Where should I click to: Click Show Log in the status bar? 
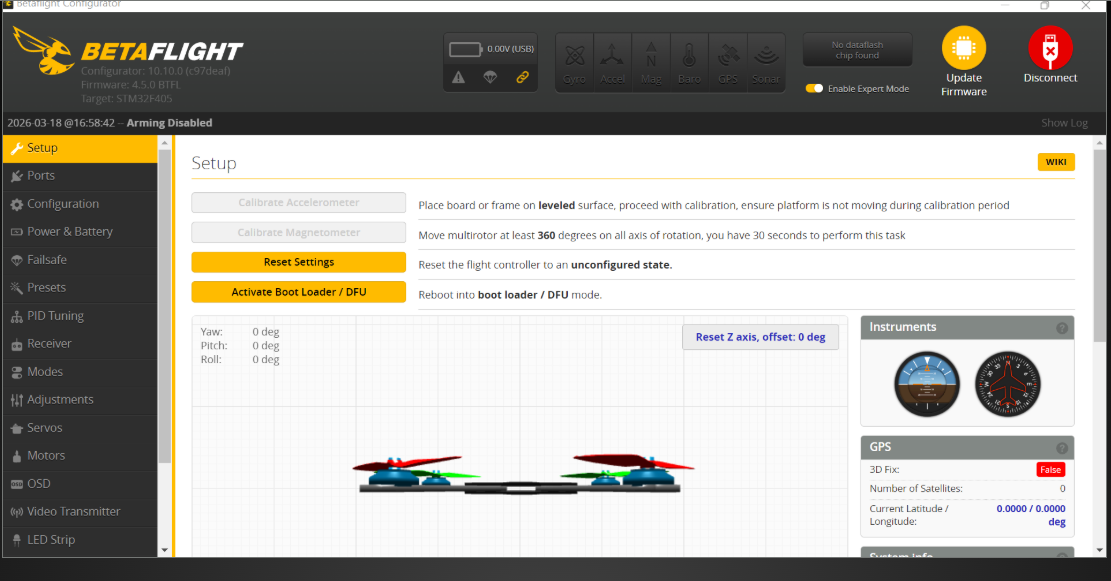(1064, 123)
